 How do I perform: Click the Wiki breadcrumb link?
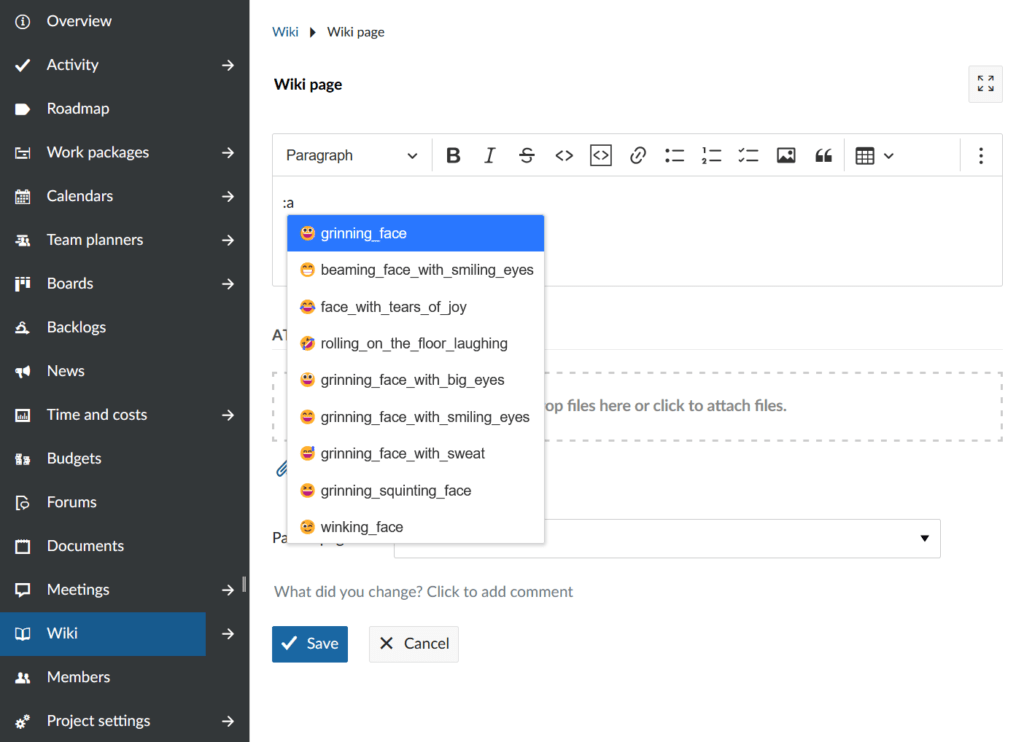click(x=285, y=32)
